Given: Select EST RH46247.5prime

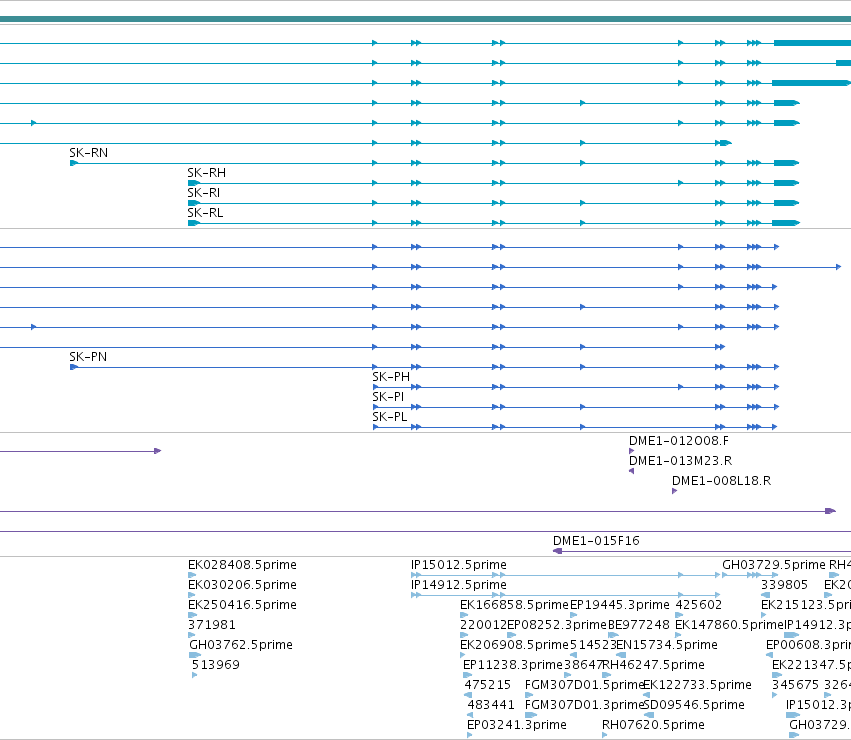Looking at the screenshot, I should click(x=654, y=665).
